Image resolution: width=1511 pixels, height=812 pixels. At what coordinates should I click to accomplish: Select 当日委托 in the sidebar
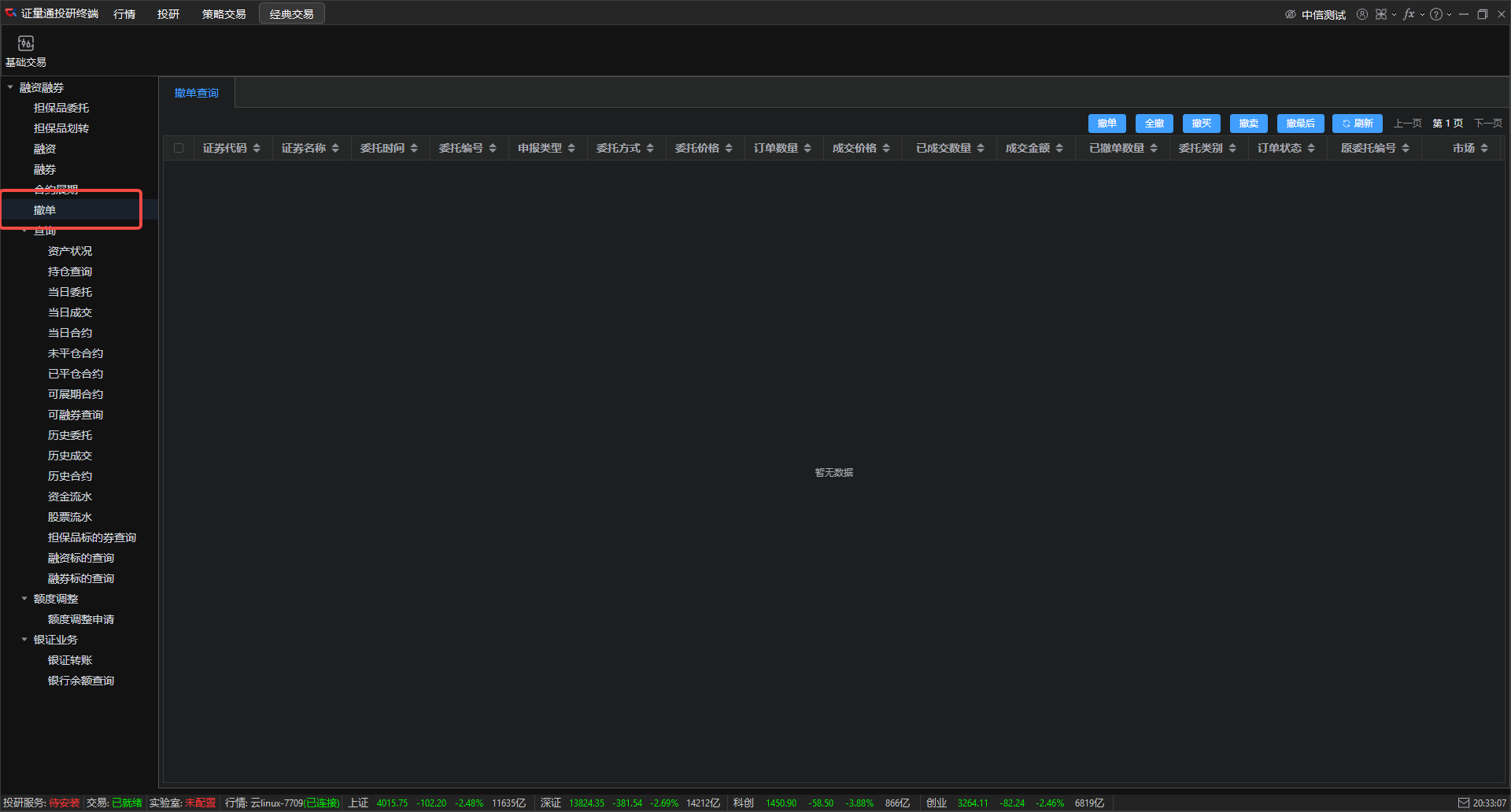[x=70, y=292]
